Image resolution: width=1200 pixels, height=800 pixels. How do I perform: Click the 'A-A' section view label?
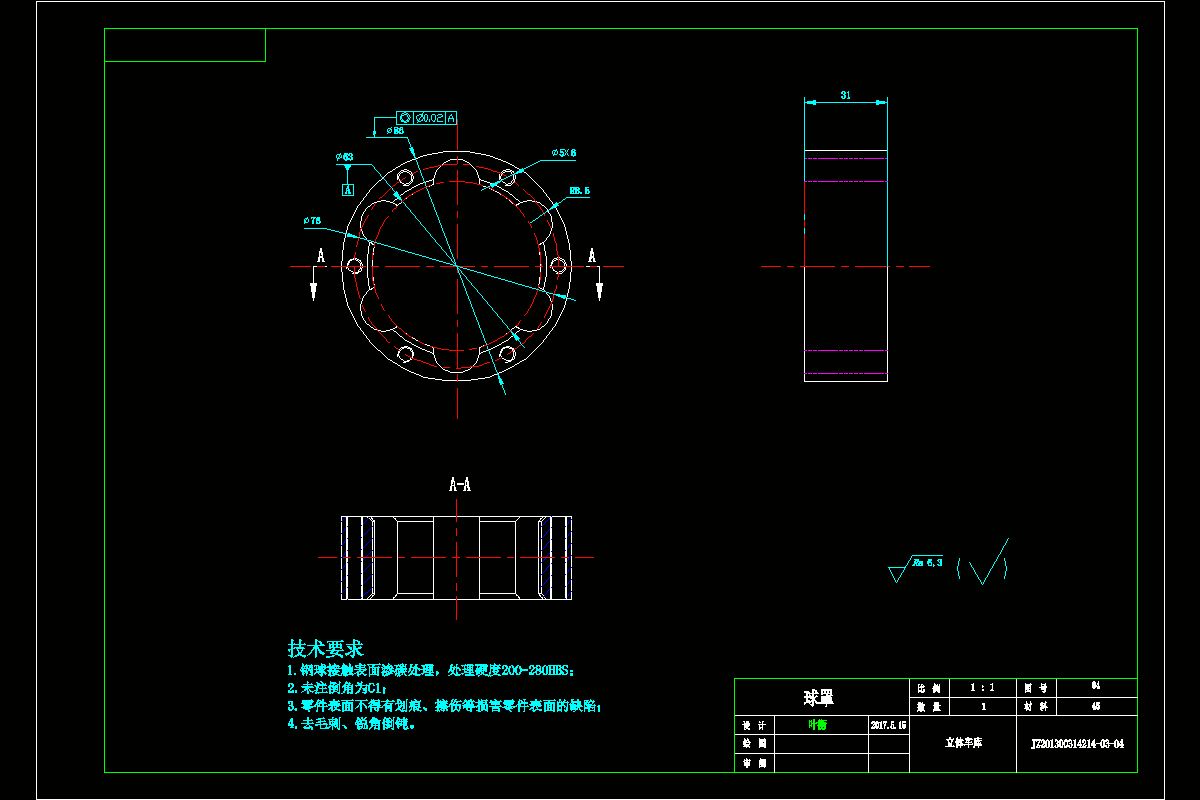pyautogui.click(x=459, y=485)
